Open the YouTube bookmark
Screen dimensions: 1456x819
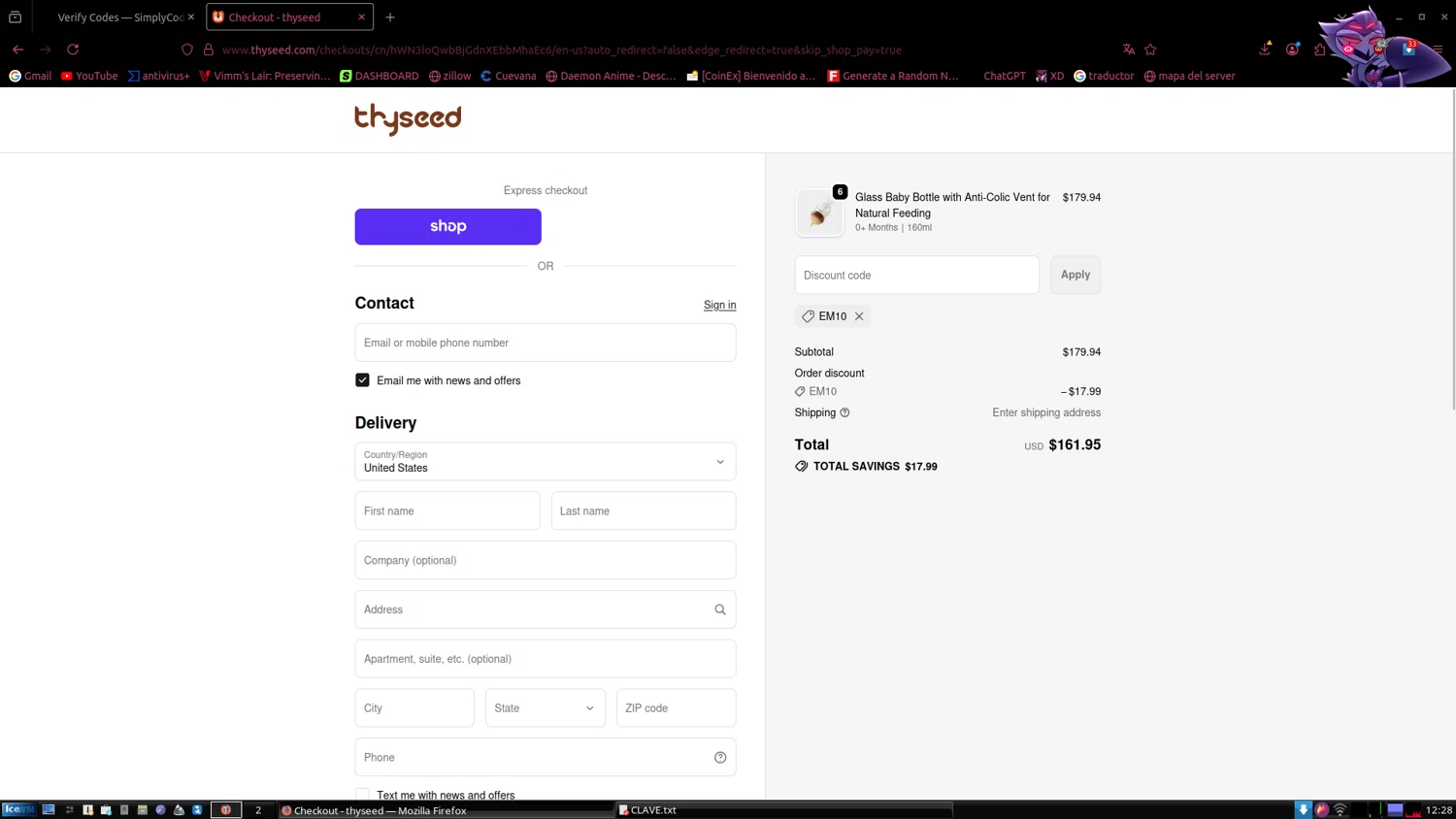(89, 76)
